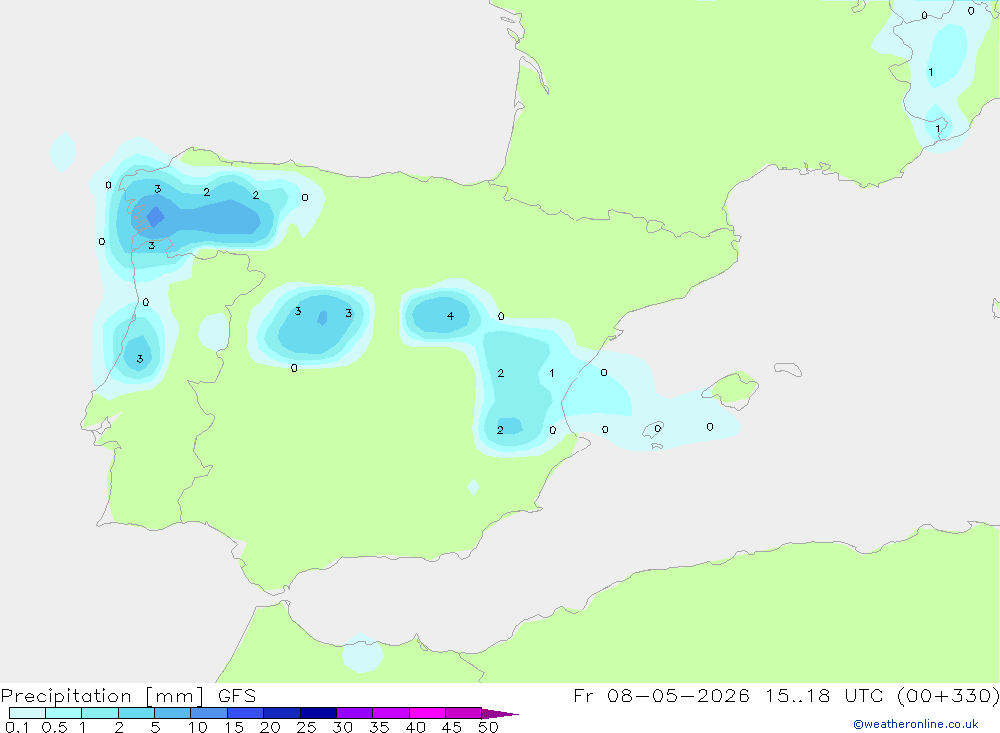Select the 45–50 mm legend swatch

click(464, 713)
